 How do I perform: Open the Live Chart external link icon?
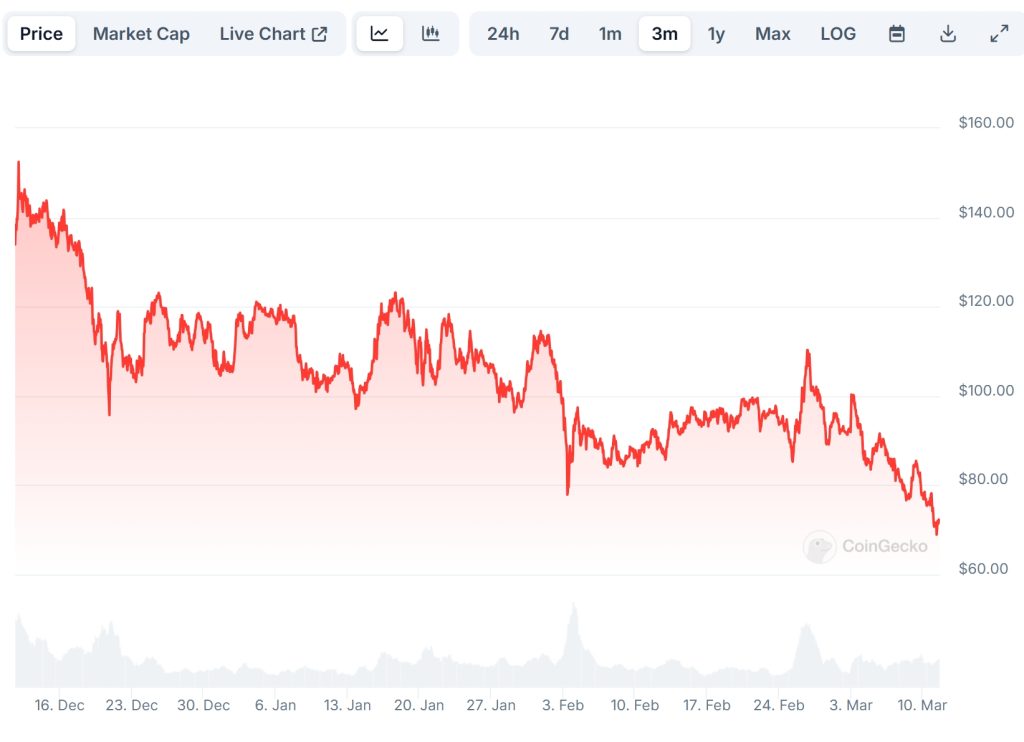pos(320,33)
